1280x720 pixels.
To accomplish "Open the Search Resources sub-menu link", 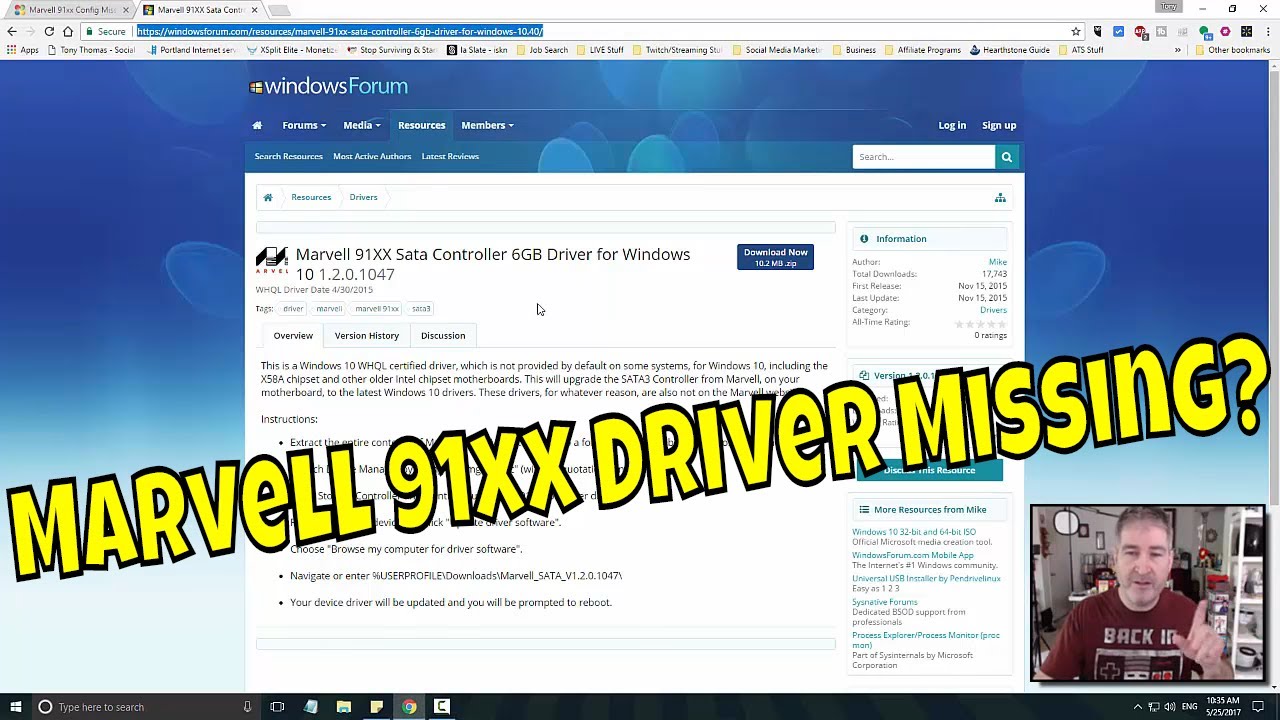I will point(289,156).
